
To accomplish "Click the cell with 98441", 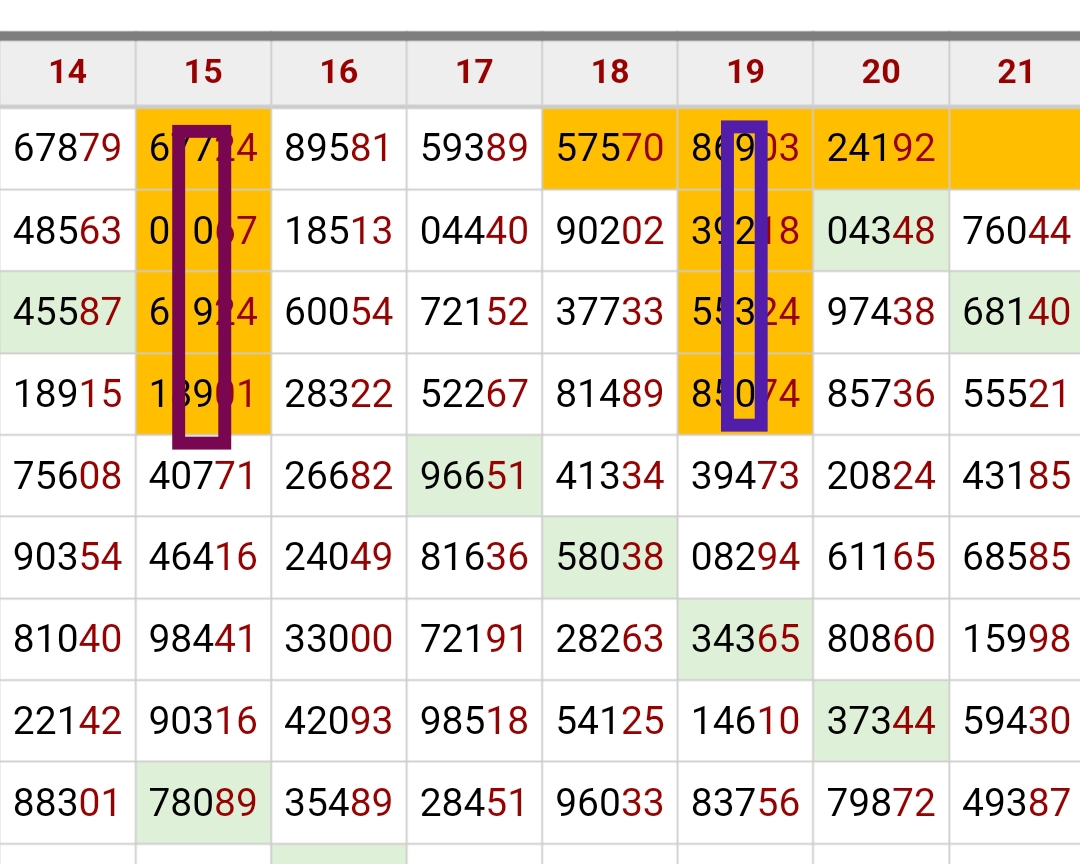I will click(x=203, y=639).
